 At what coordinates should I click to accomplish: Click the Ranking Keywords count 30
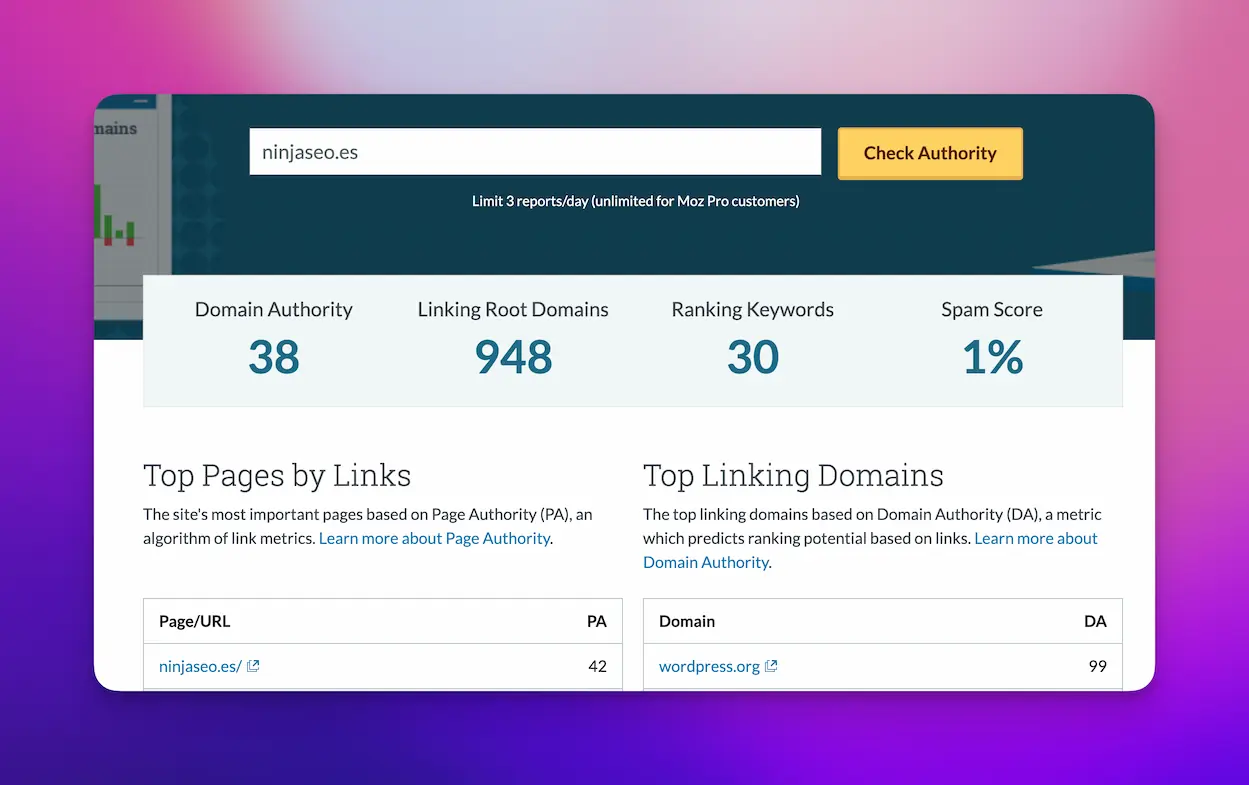[x=752, y=358]
